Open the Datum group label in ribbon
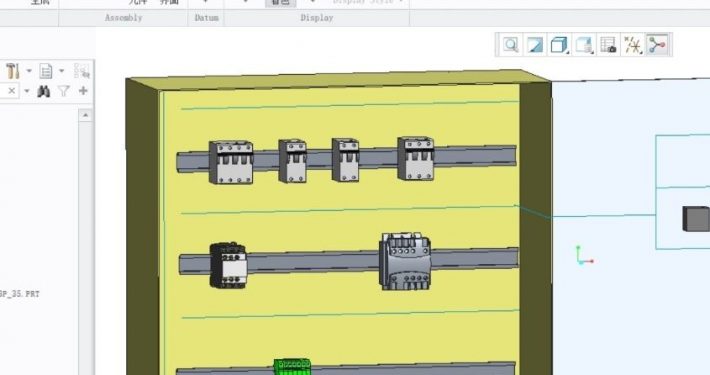Viewport: 710px width, 375px height. 206,18
